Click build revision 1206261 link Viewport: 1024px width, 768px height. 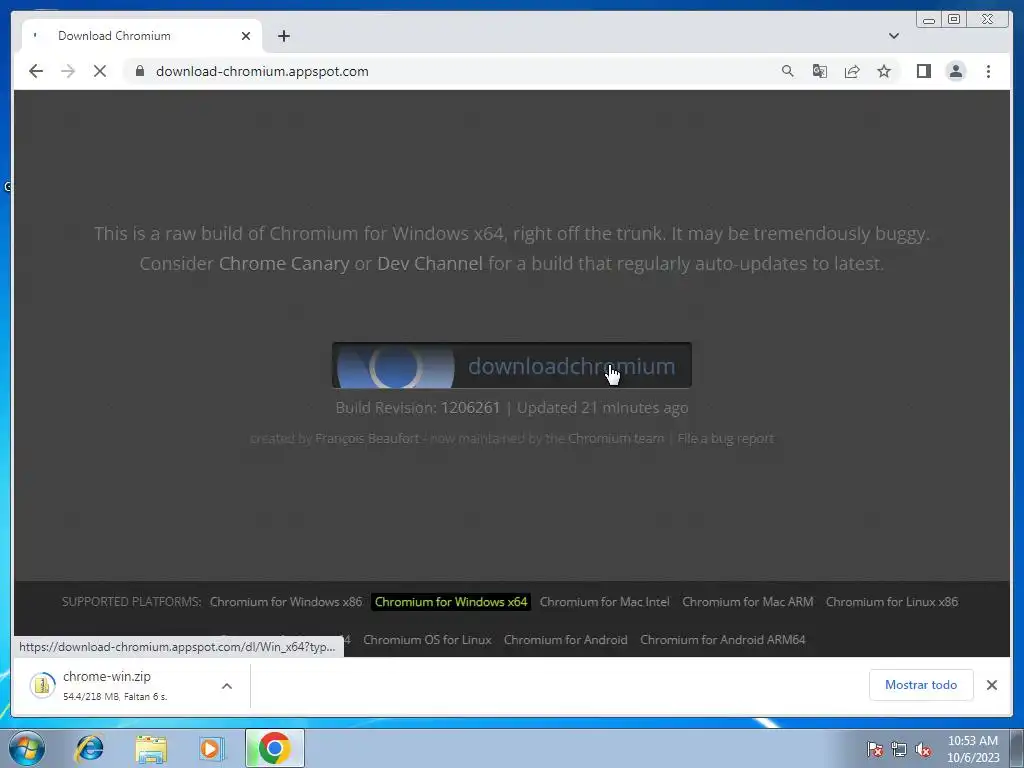pyautogui.click(x=470, y=408)
